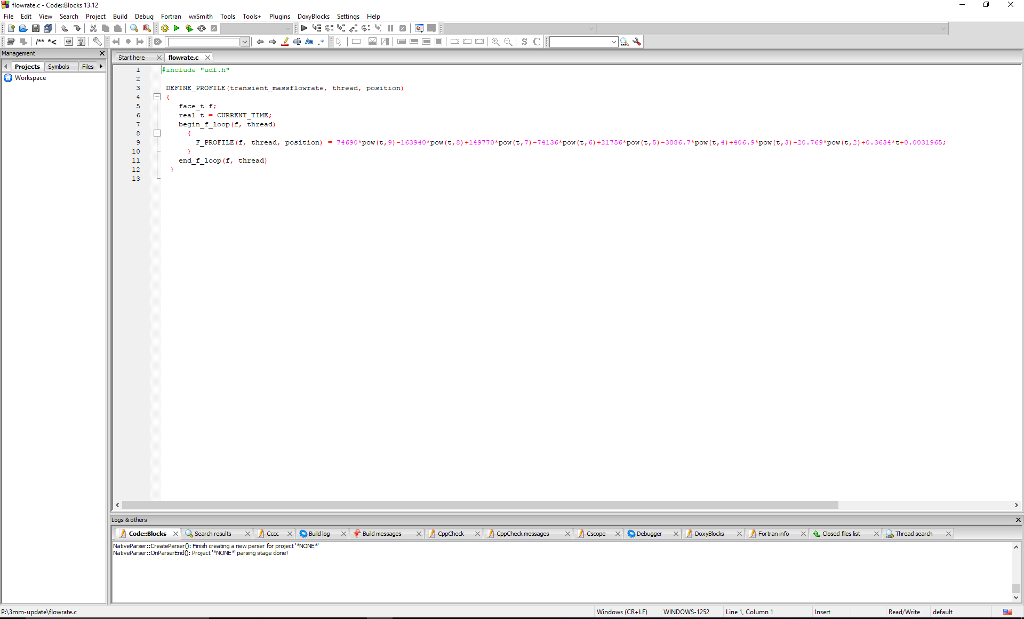The height and width of the screenshot is (619, 1024).
Task: Select Build and run
Action: click(189, 28)
